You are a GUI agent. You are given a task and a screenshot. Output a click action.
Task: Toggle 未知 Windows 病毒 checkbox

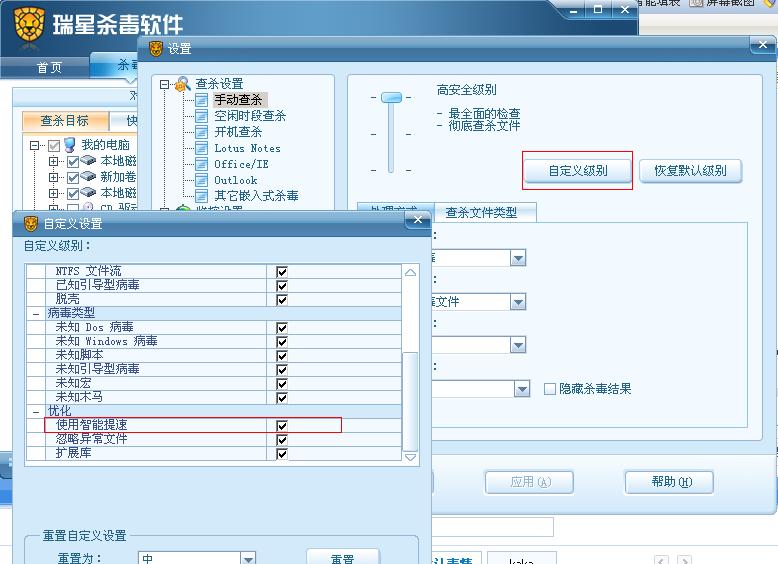282,342
